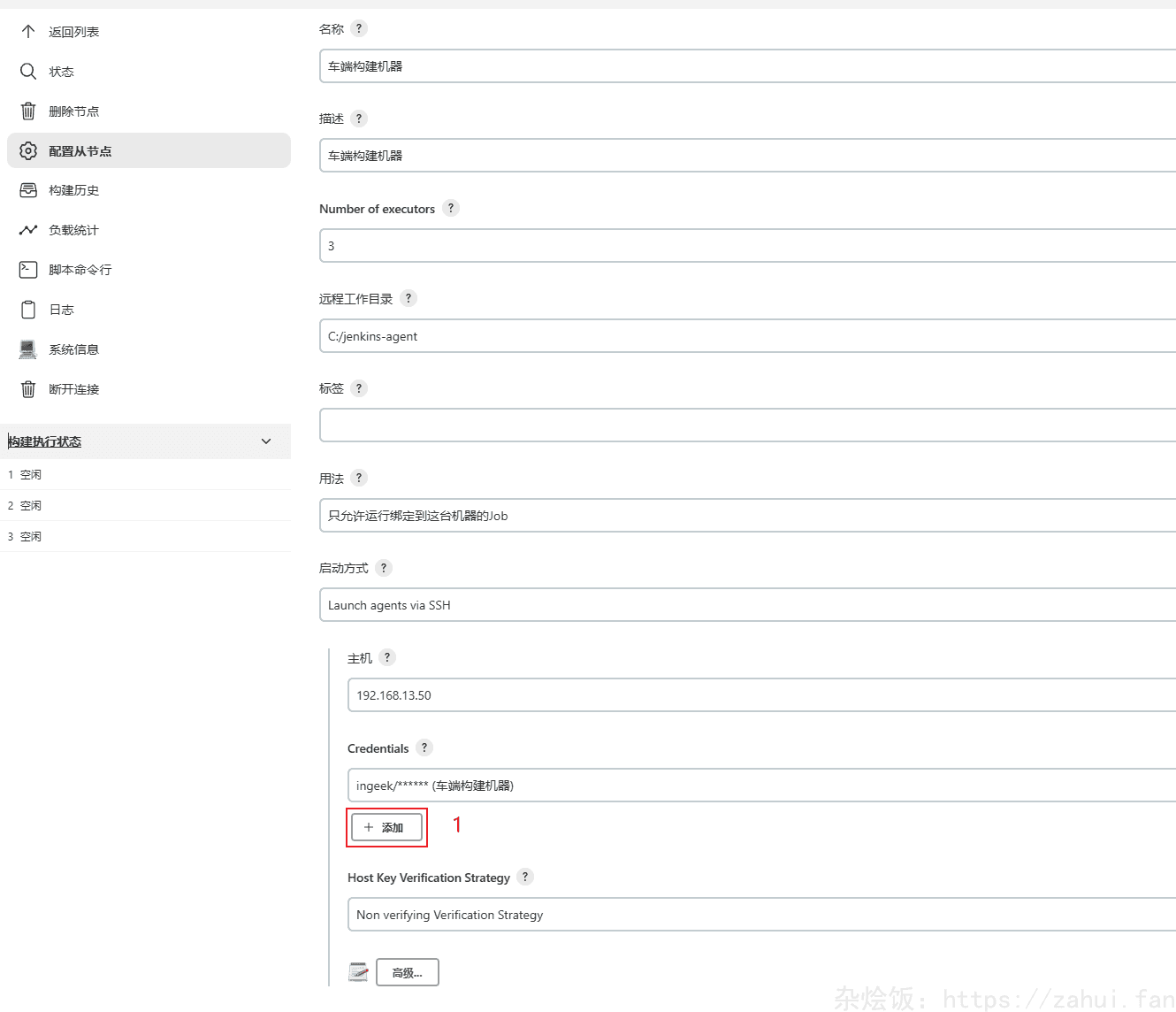Click the computer icon for 系统信息
This screenshot has height=1012, width=1176.
[28, 349]
